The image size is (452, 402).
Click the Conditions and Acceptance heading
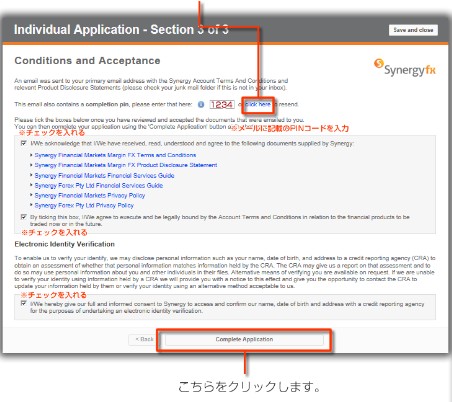pos(87,61)
